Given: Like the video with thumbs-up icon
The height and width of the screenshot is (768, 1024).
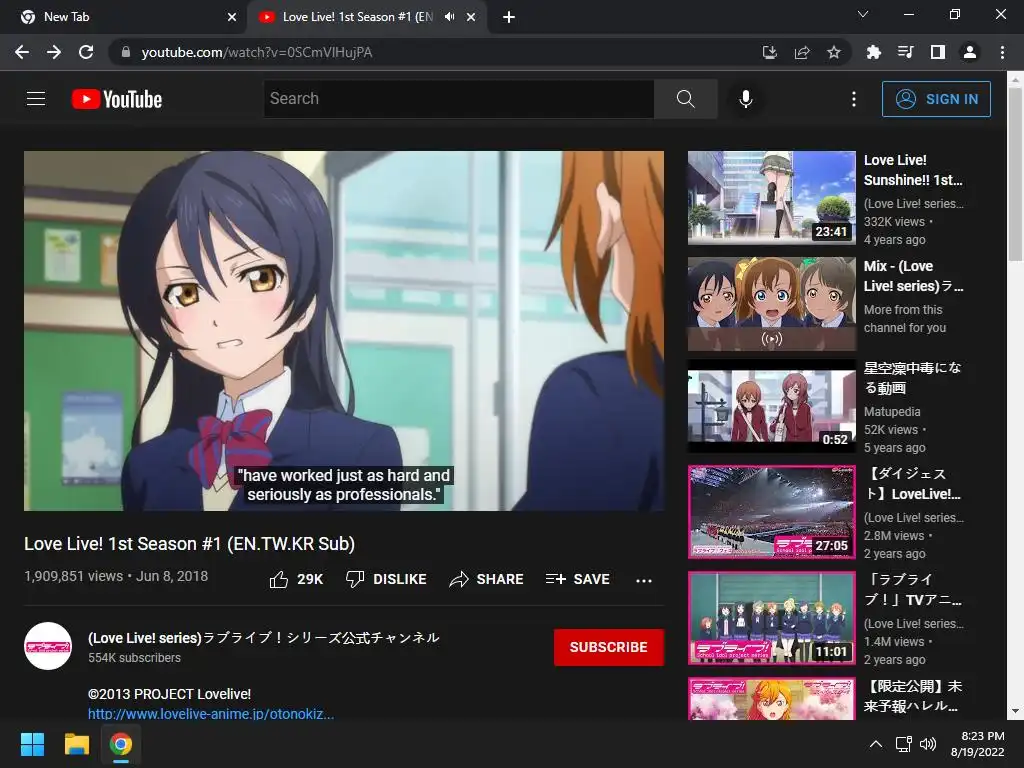Looking at the screenshot, I should point(279,579).
